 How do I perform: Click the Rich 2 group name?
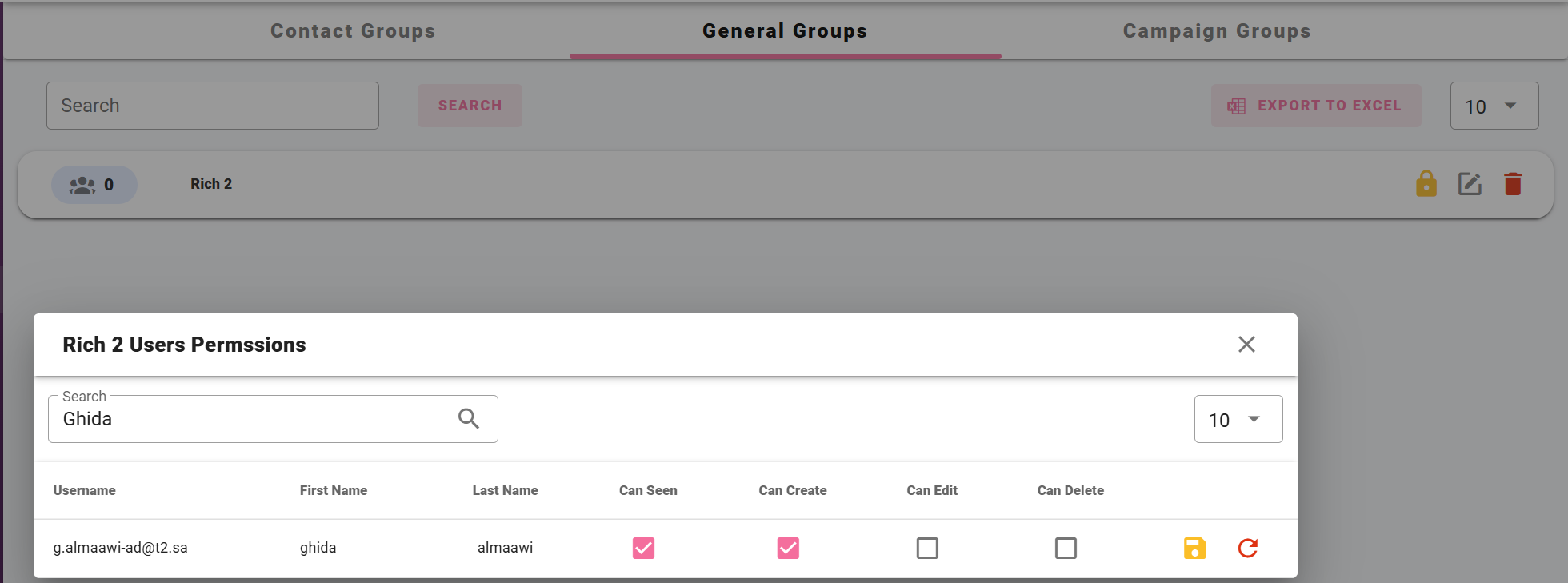(211, 184)
